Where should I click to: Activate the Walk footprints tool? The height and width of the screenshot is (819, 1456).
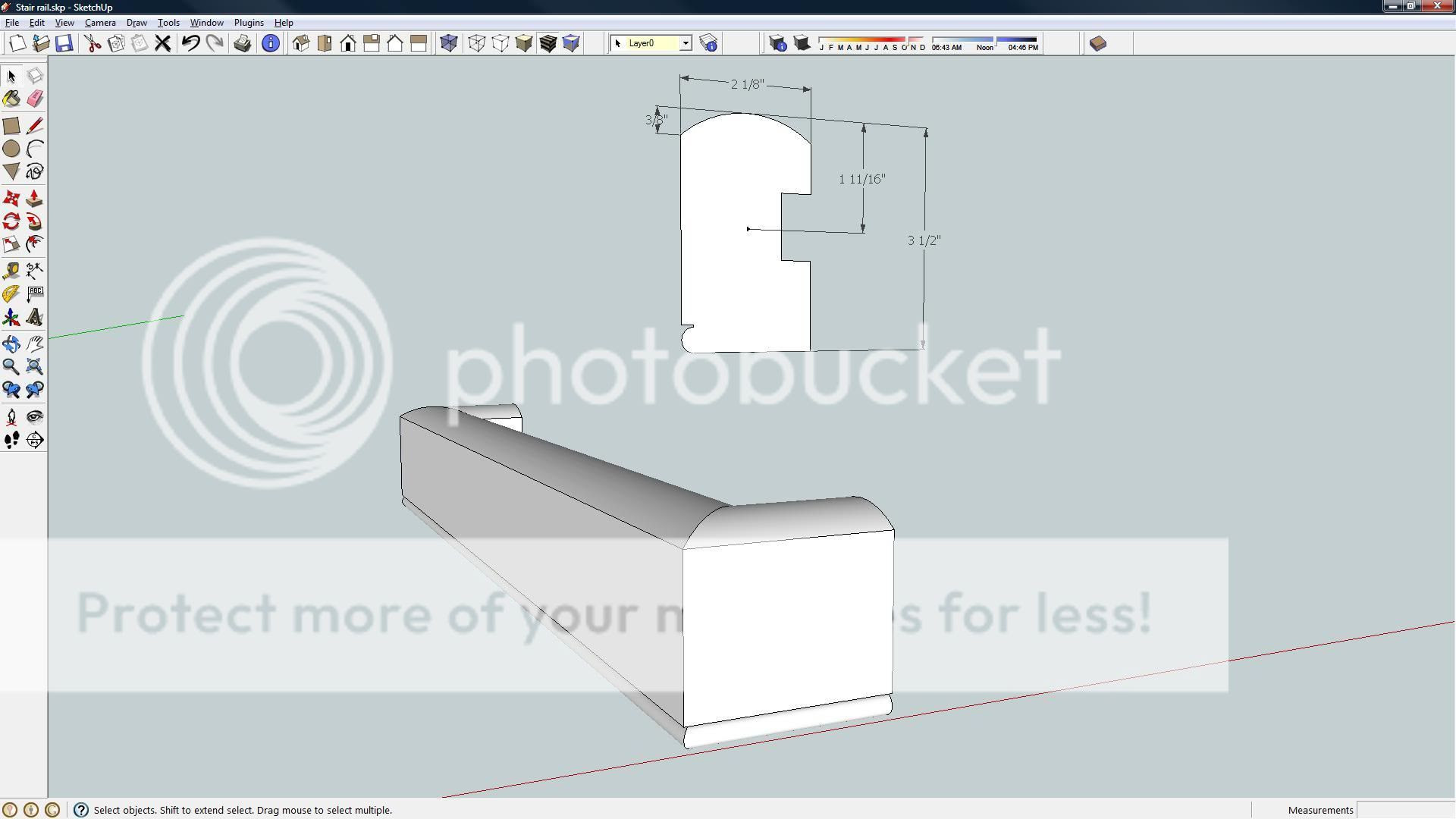(x=11, y=440)
